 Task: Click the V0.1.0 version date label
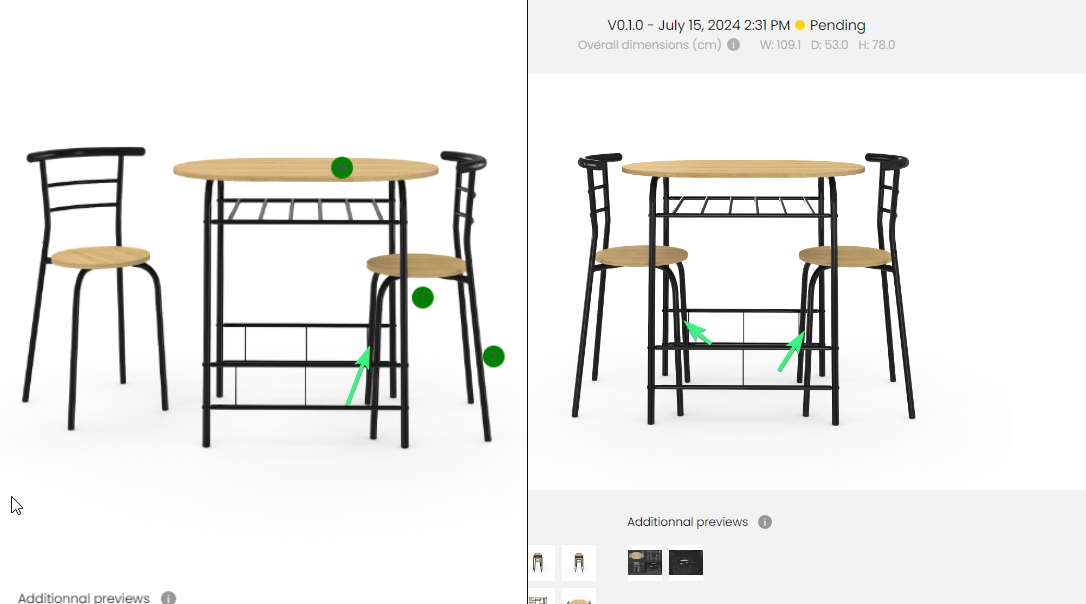pos(698,26)
